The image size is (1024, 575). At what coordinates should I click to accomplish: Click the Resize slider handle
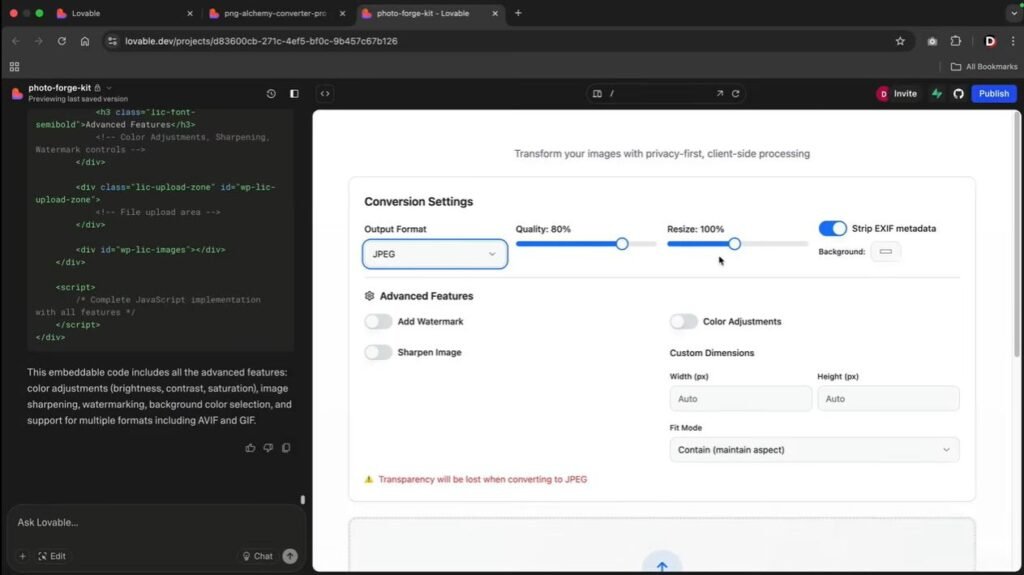(x=735, y=244)
